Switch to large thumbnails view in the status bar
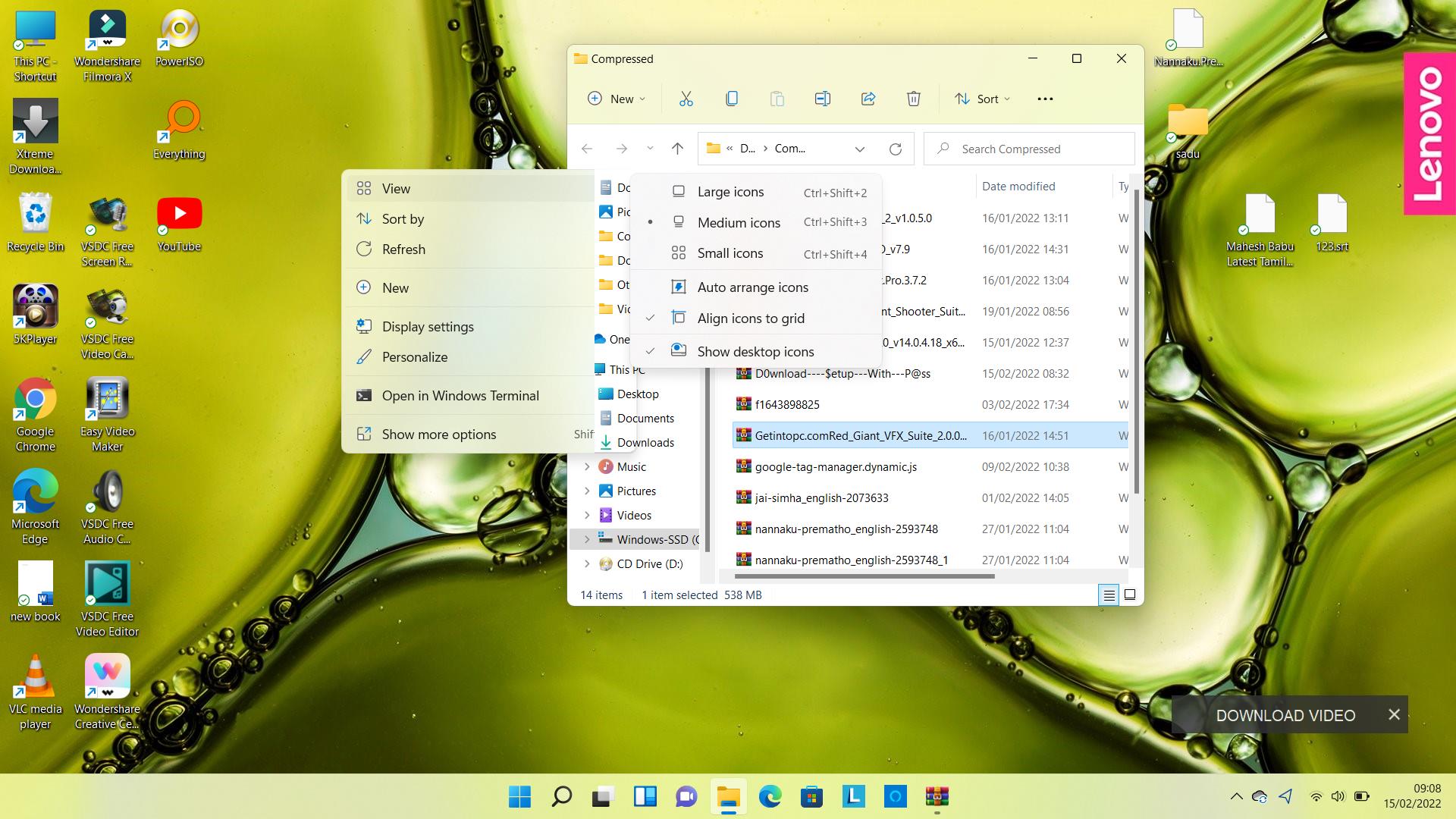 pyautogui.click(x=1130, y=595)
